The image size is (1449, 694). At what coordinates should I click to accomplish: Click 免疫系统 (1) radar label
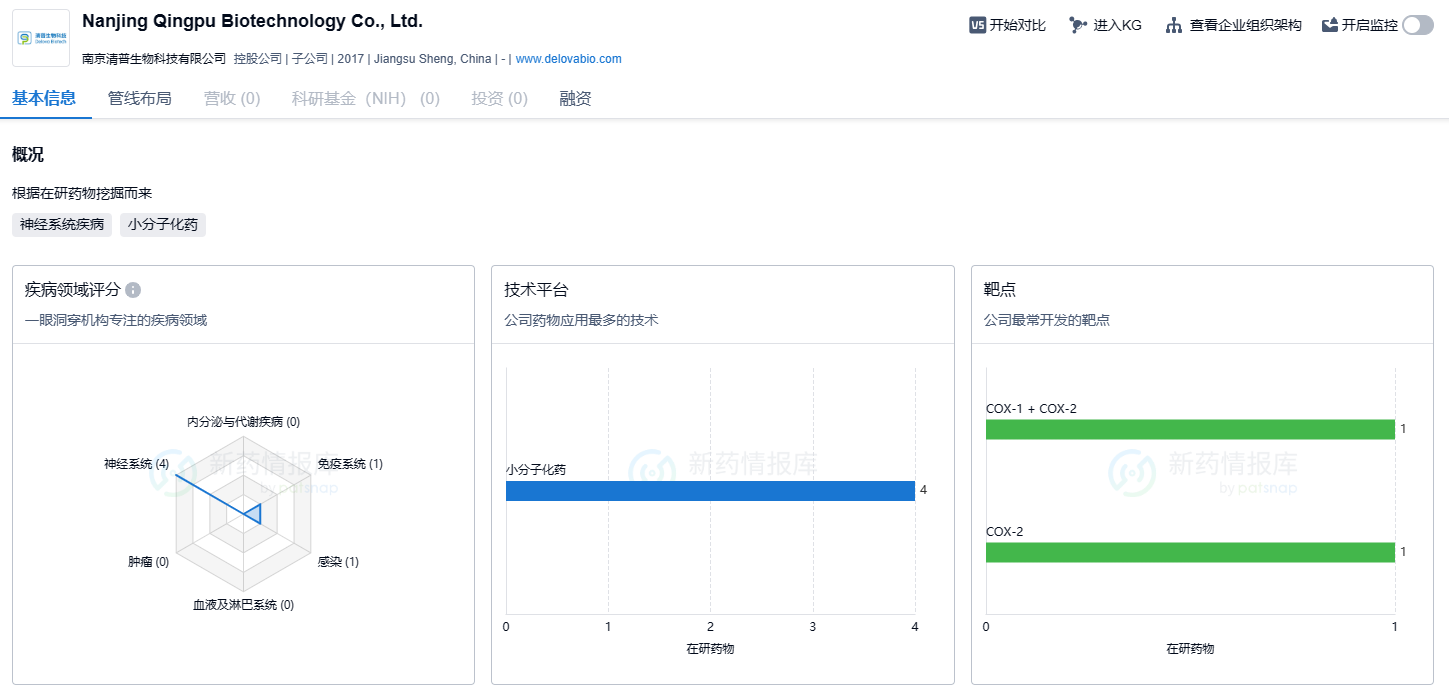350,464
